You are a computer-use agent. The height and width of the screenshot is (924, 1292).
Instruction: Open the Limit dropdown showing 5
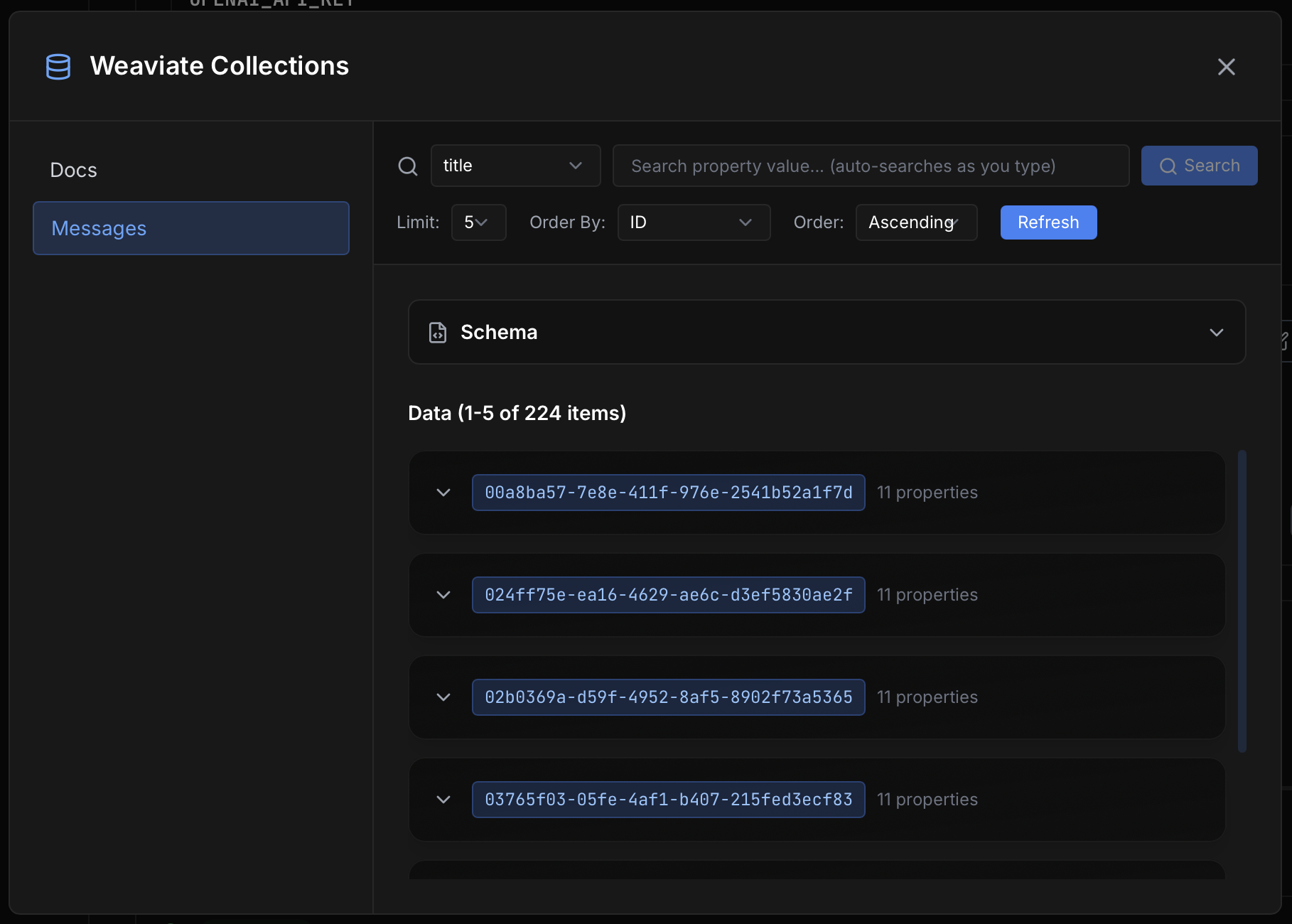478,223
